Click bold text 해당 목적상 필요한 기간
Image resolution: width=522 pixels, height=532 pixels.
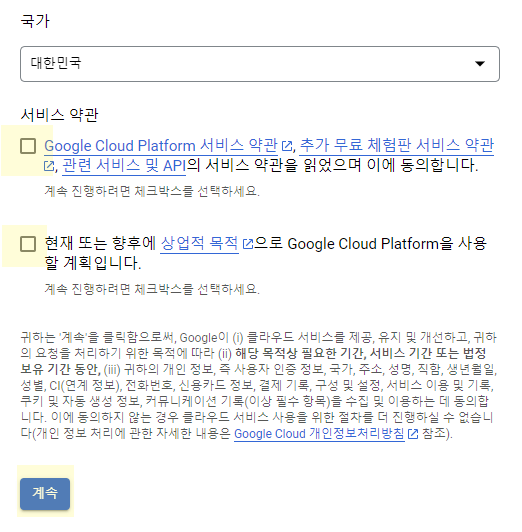point(300,353)
